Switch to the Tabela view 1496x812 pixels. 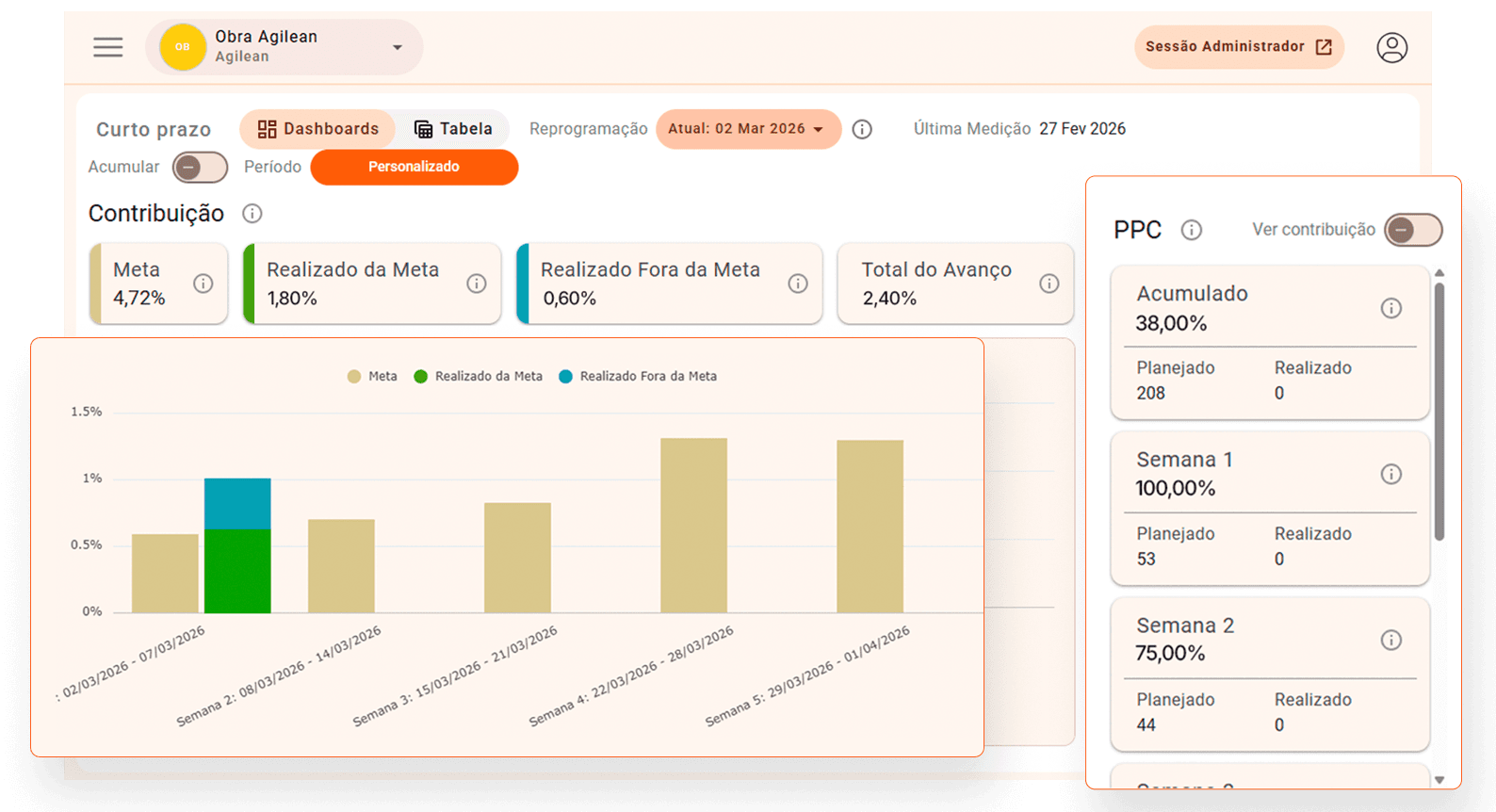tap(453, 129)
